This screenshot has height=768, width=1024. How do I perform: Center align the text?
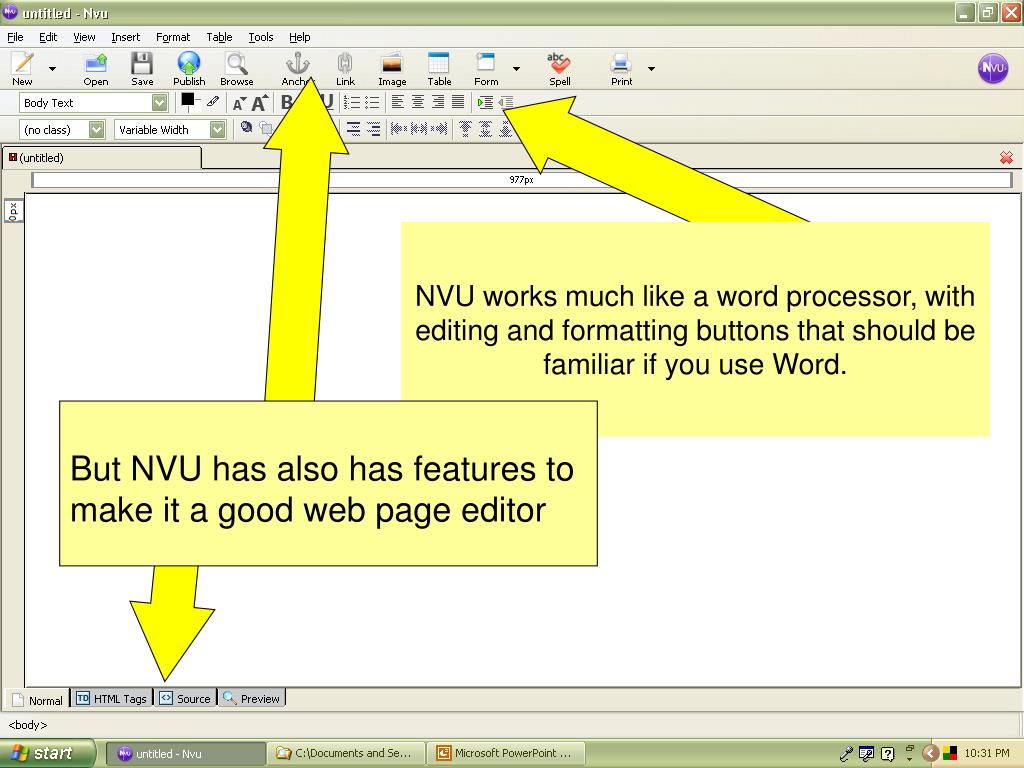click(x=418, y=102)
